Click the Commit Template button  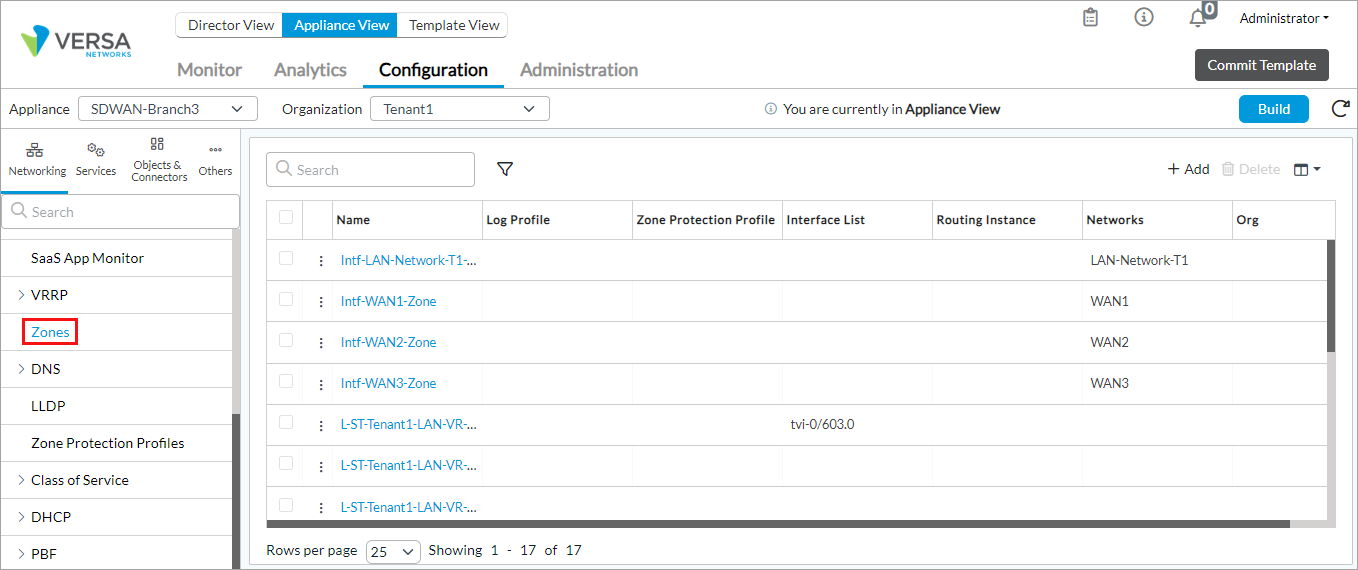point(1261,65)
